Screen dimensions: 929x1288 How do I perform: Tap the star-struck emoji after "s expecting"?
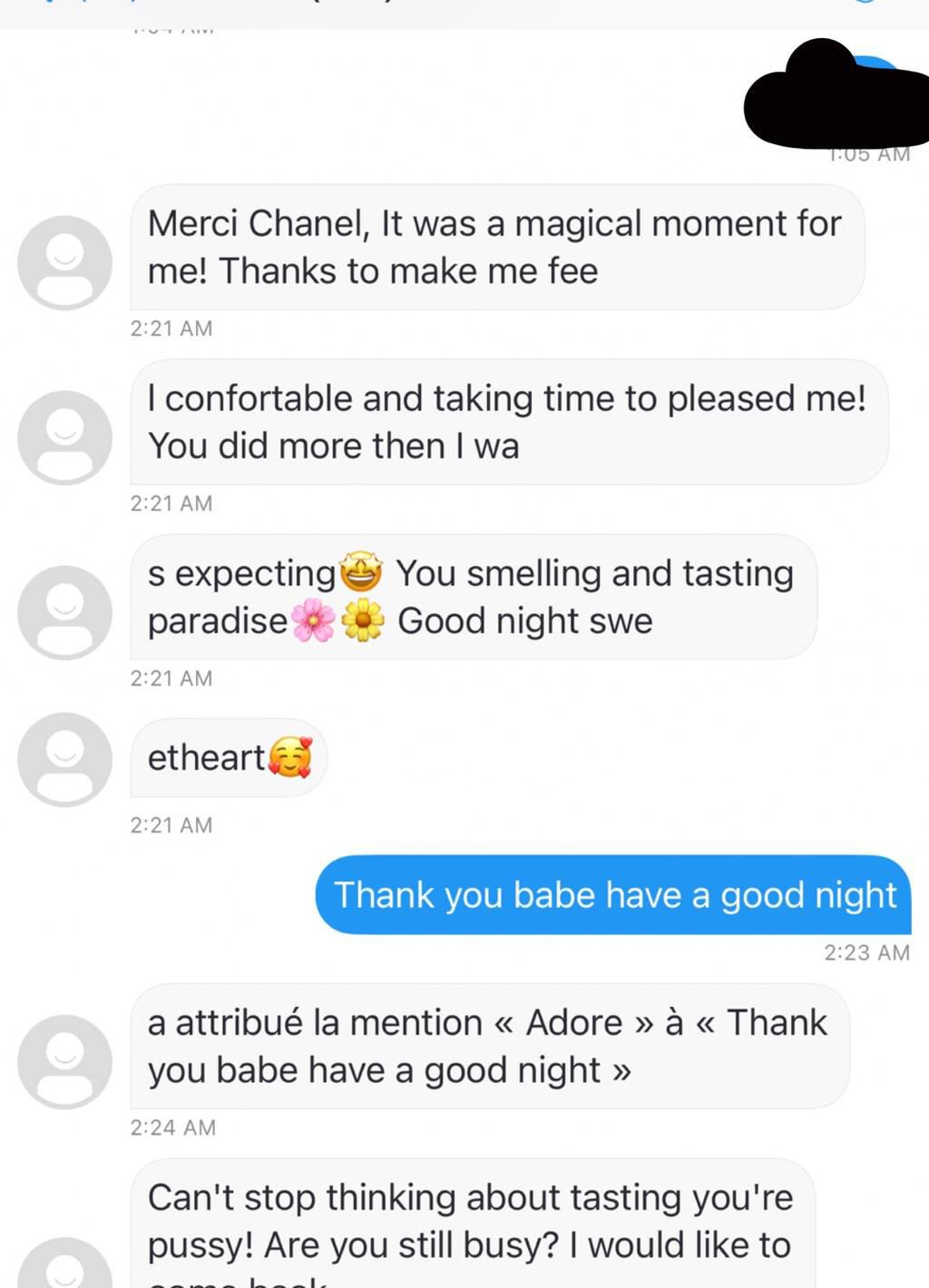click(361, 573)
